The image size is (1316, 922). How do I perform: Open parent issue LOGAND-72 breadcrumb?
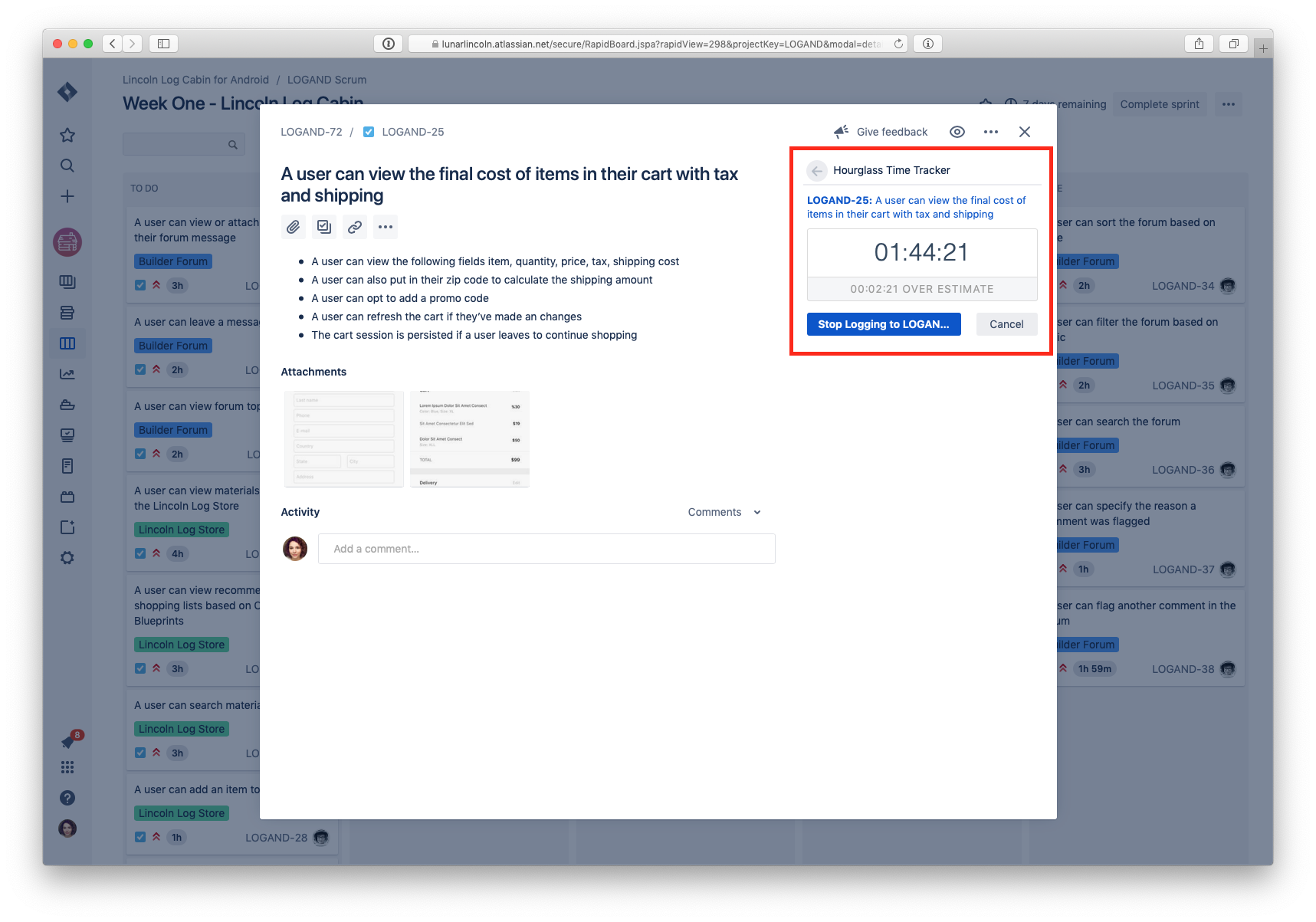coord(311,132)
